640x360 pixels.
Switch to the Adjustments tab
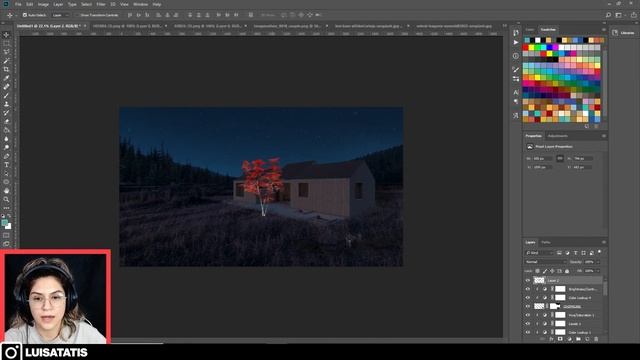[x=558, y=136]
